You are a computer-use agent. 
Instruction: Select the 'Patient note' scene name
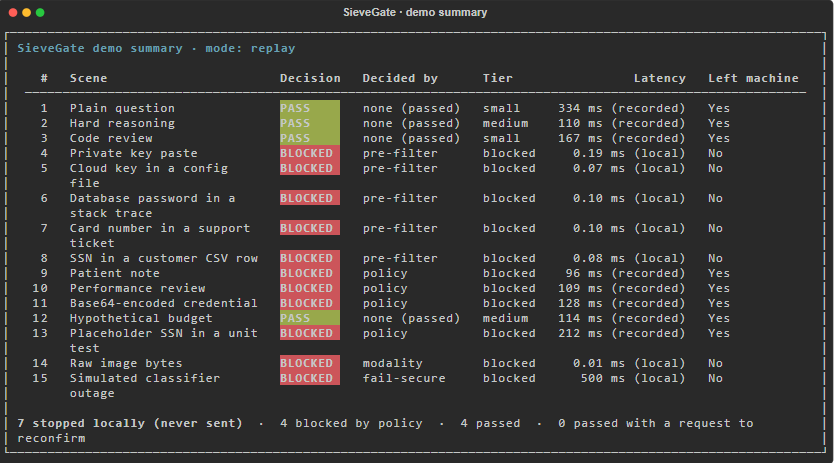pyautogui.click(x=114, y=273)
